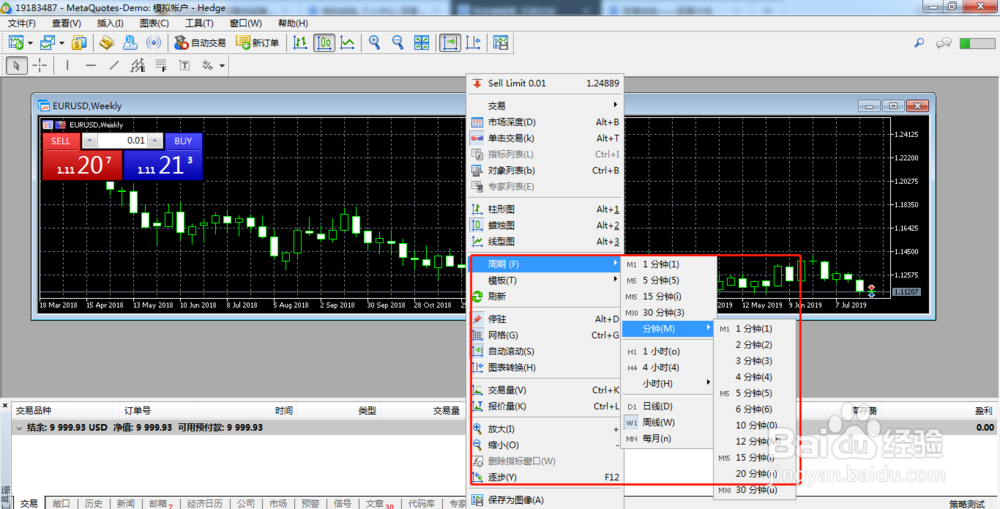The width and height of the screenshot is (1000, 509).
Task: Select the trendline drawing tool
Action: (x=114, y=65)
